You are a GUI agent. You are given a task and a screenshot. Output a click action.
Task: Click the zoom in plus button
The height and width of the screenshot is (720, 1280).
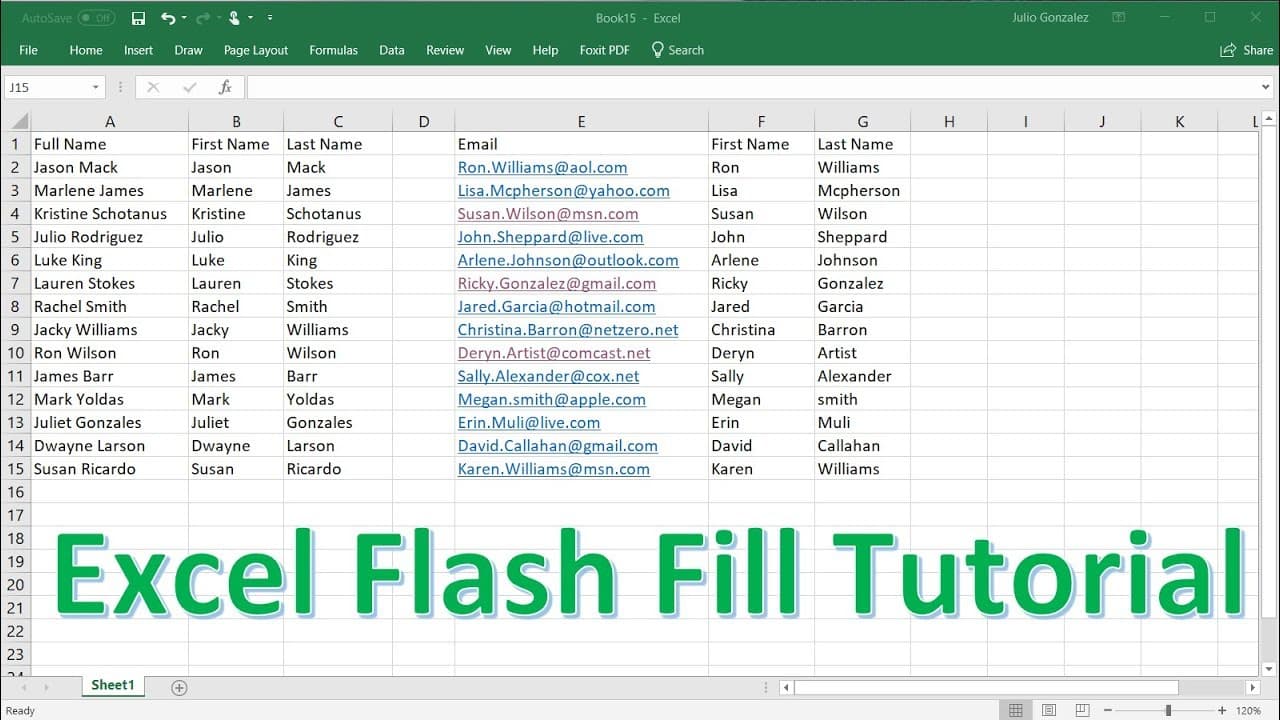coord(1222,710)
